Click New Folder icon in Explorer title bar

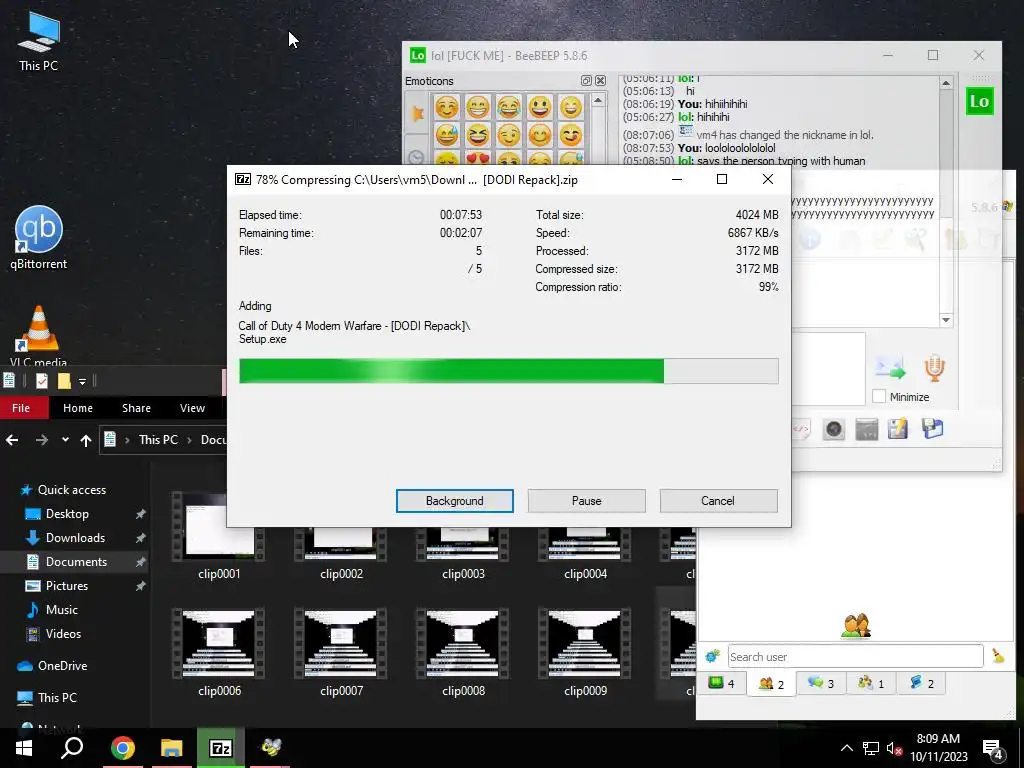coord(63,381)
